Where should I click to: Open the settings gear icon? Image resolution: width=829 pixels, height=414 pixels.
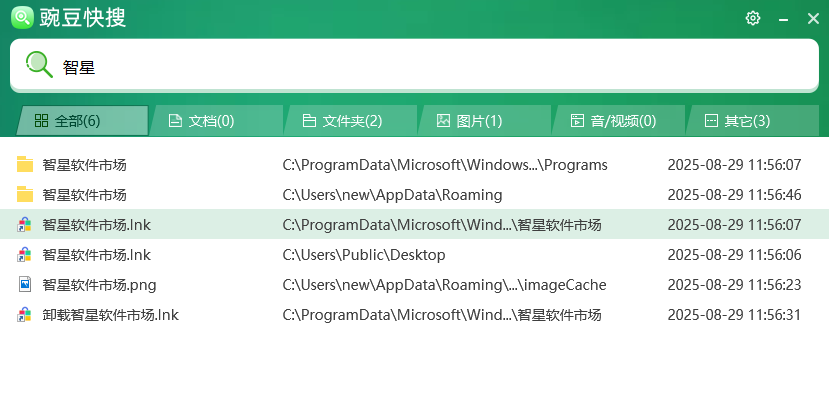pos(752,19)
